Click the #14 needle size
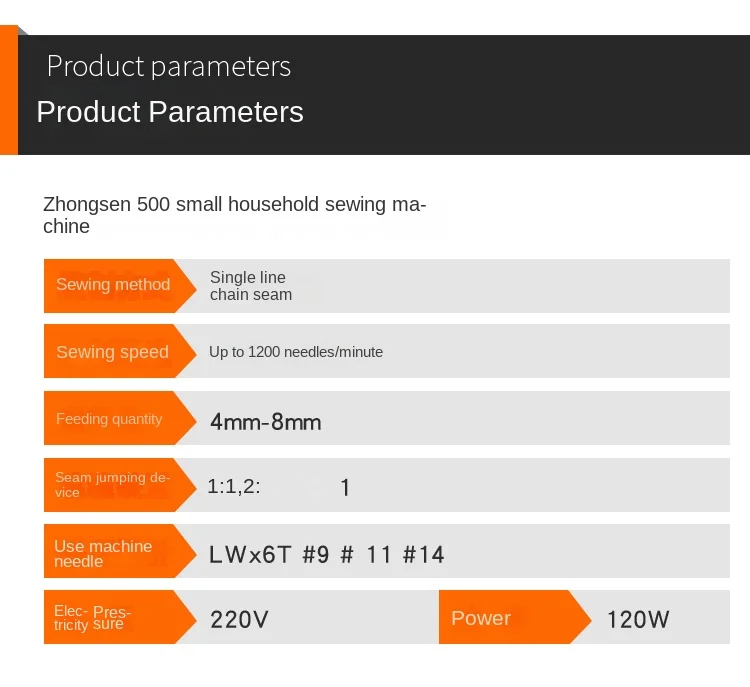The height and width of the screenshot is (687, 750). pos(424,555)
